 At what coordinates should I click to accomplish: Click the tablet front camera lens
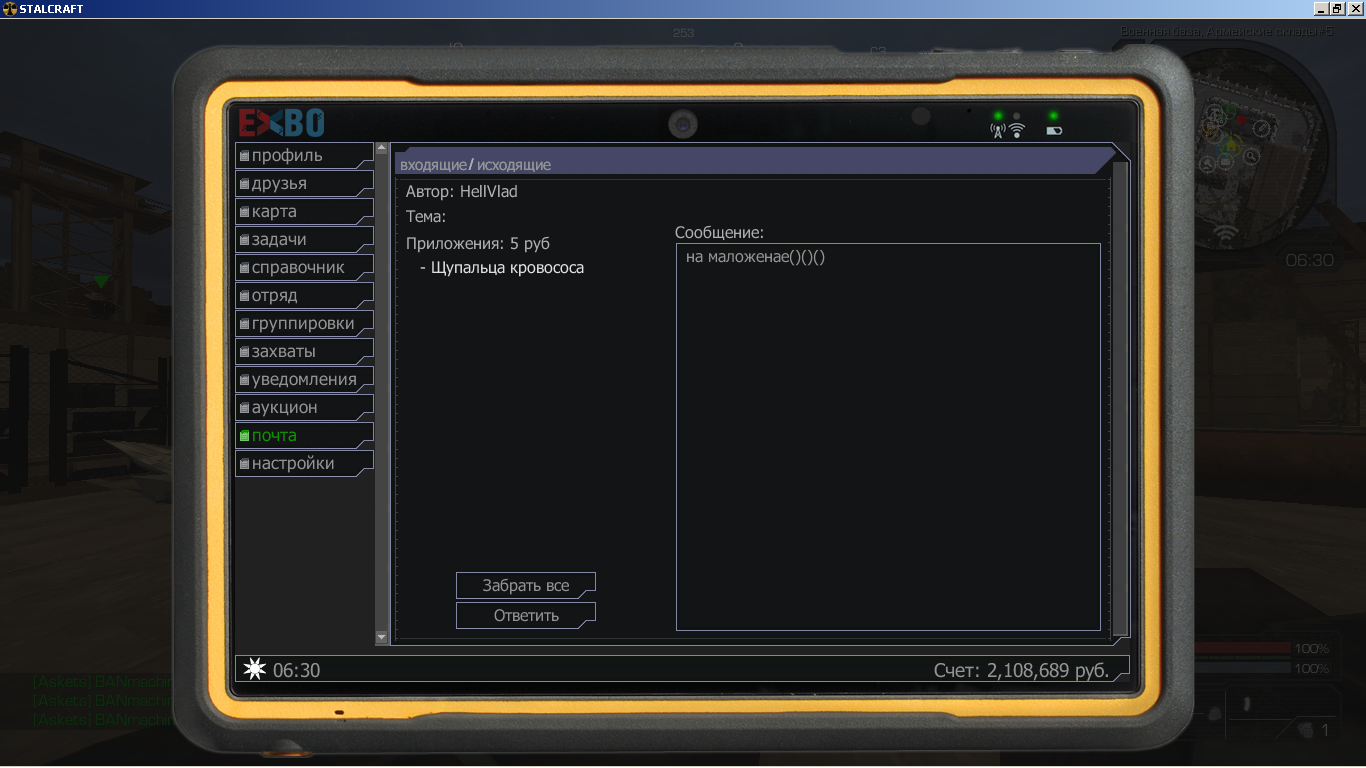point(683,125)
